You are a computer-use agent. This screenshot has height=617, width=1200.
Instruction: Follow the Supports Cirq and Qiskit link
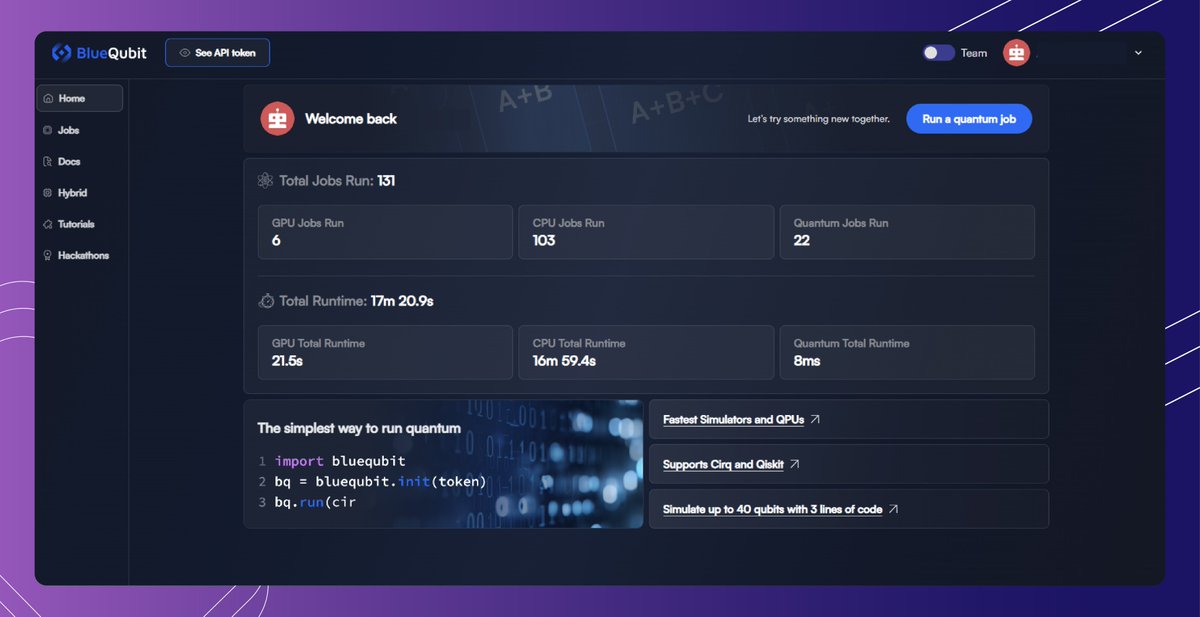point(723,464)
